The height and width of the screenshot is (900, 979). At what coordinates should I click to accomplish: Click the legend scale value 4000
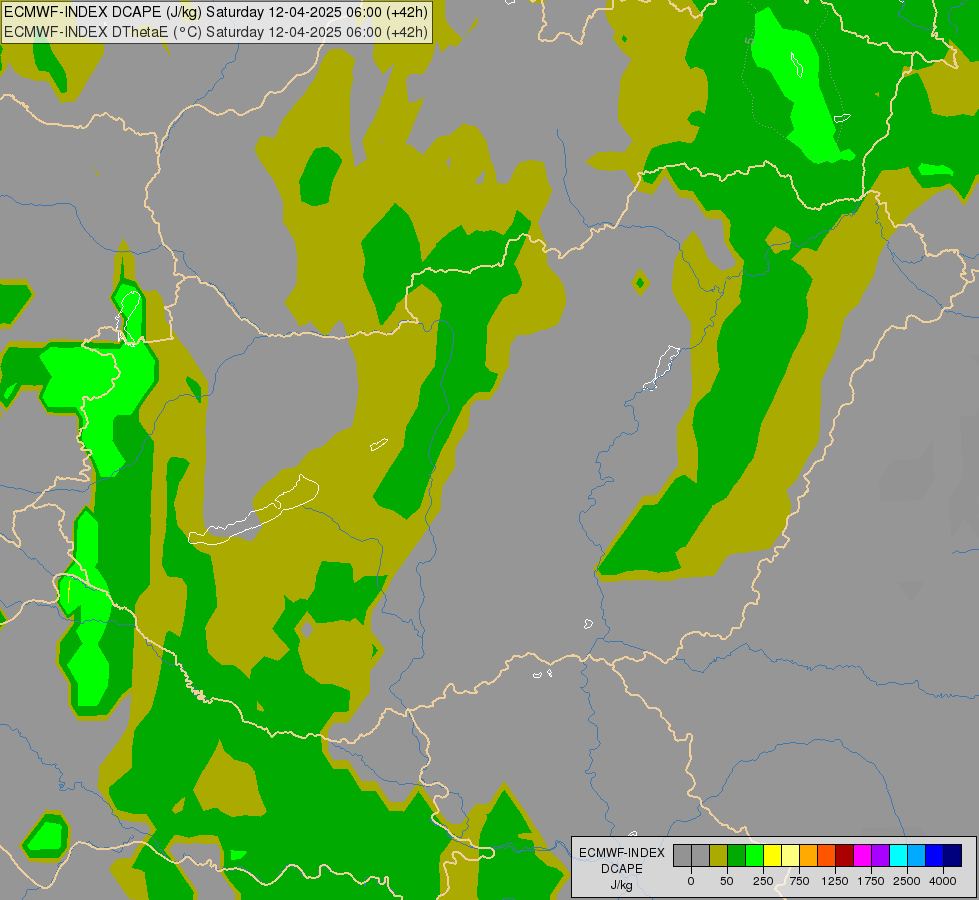pos(943,881)
